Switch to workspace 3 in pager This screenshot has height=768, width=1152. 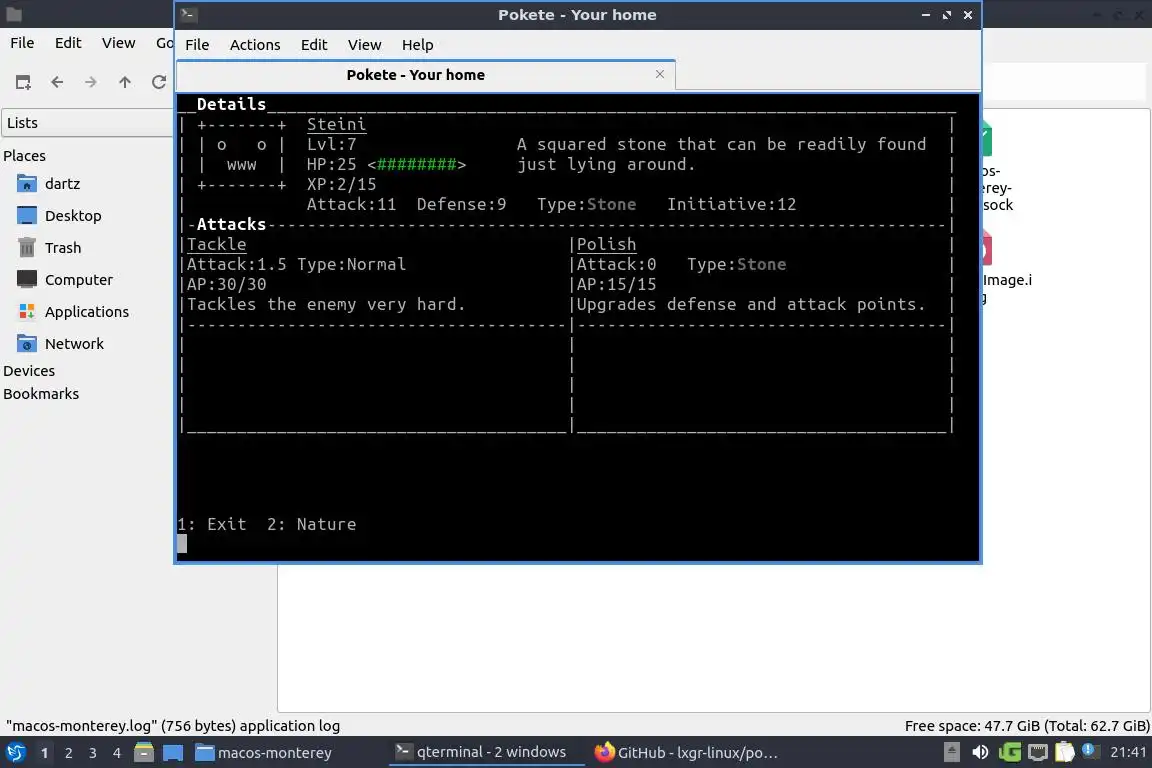pos(93,753)
